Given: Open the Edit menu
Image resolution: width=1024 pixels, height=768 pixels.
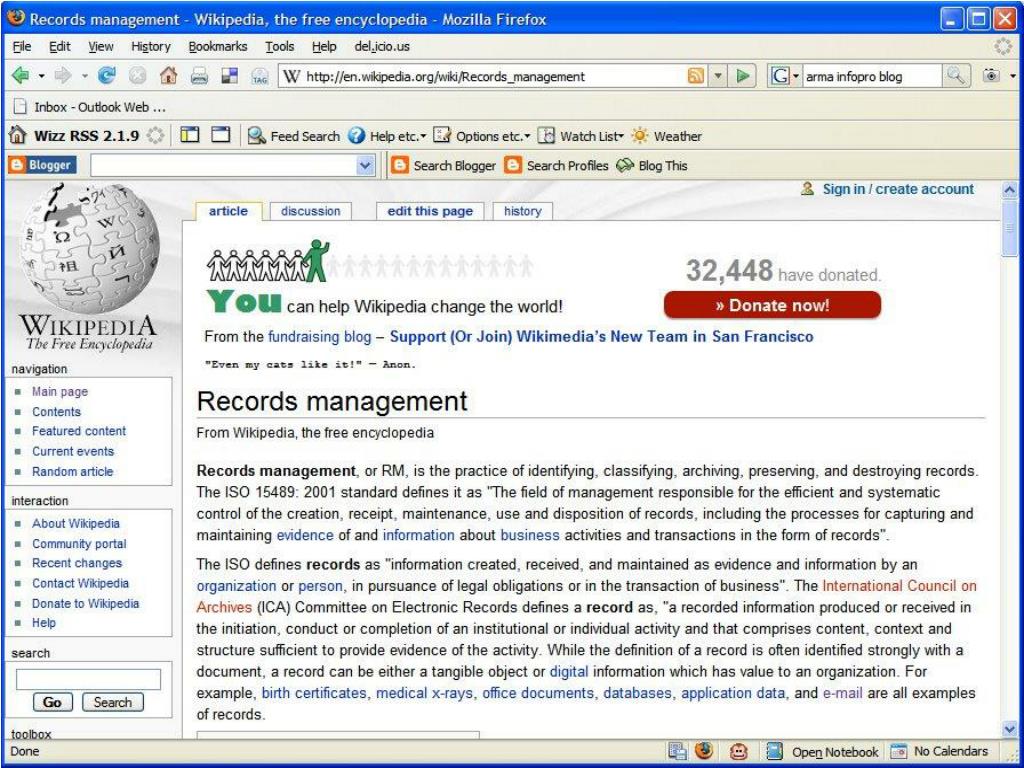Looking at the screenshot, I should pyautogui.click(x=59, y=46).
